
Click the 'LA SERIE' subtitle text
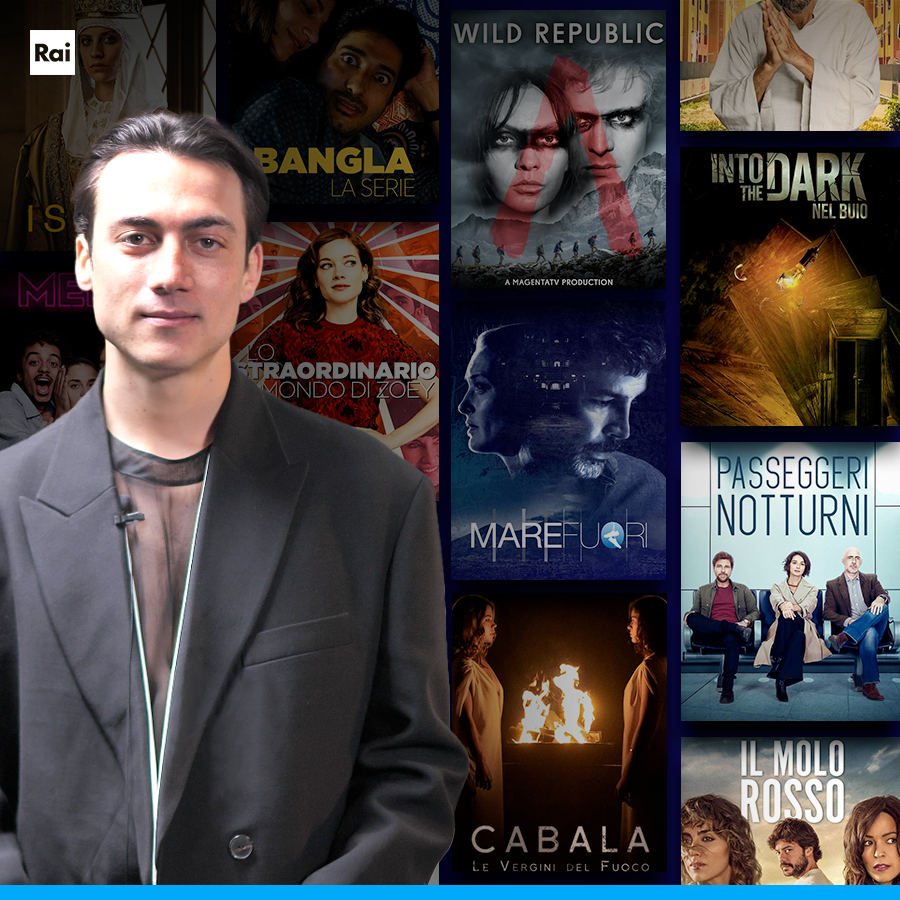(x=373, y=188)
